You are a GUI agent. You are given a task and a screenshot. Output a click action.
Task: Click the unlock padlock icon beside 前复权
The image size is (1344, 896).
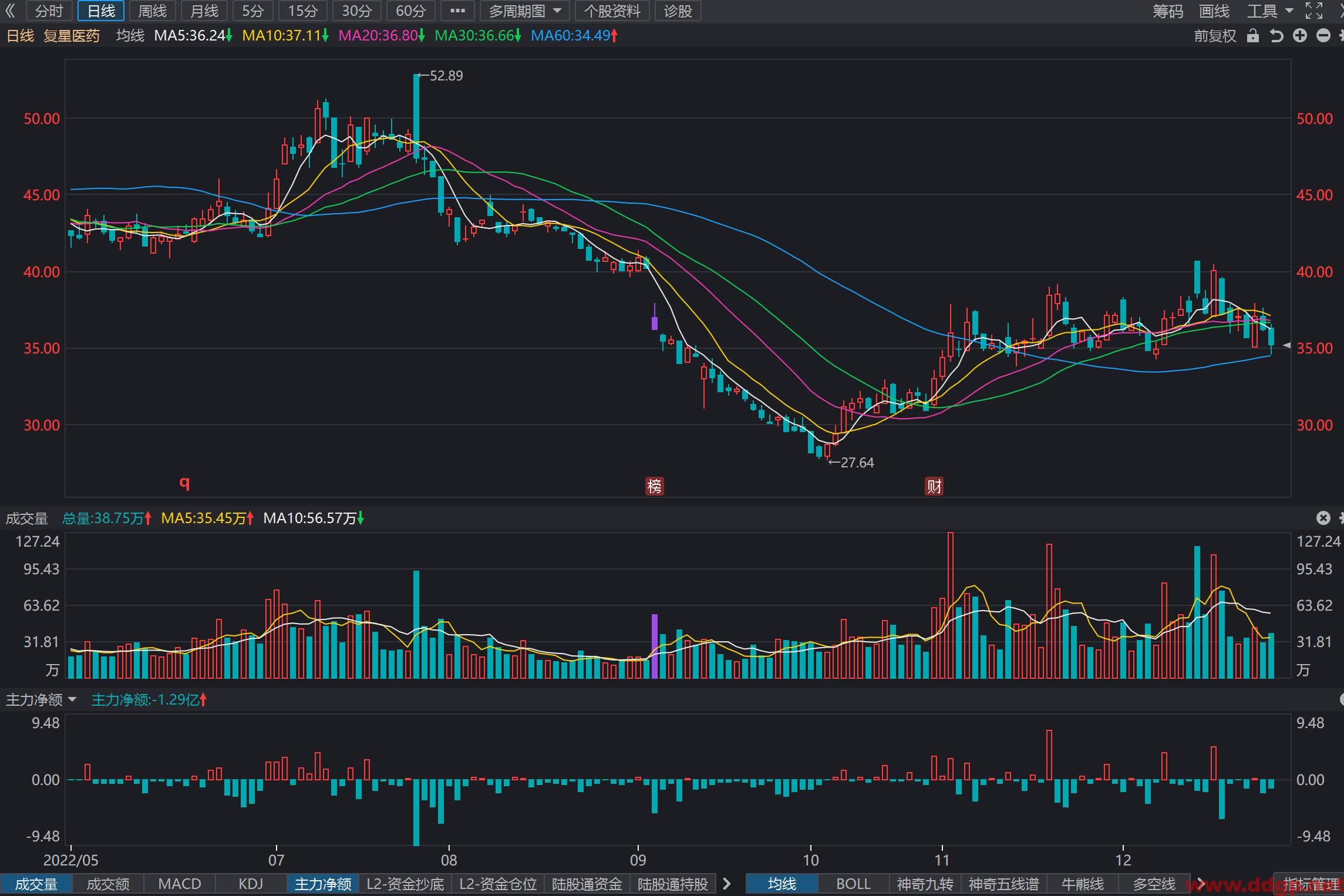(1253, 36)
